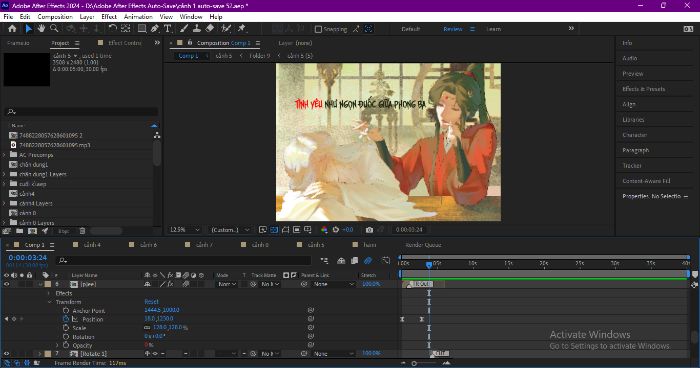
Task: Open the File menu
Action: (8, 17)
